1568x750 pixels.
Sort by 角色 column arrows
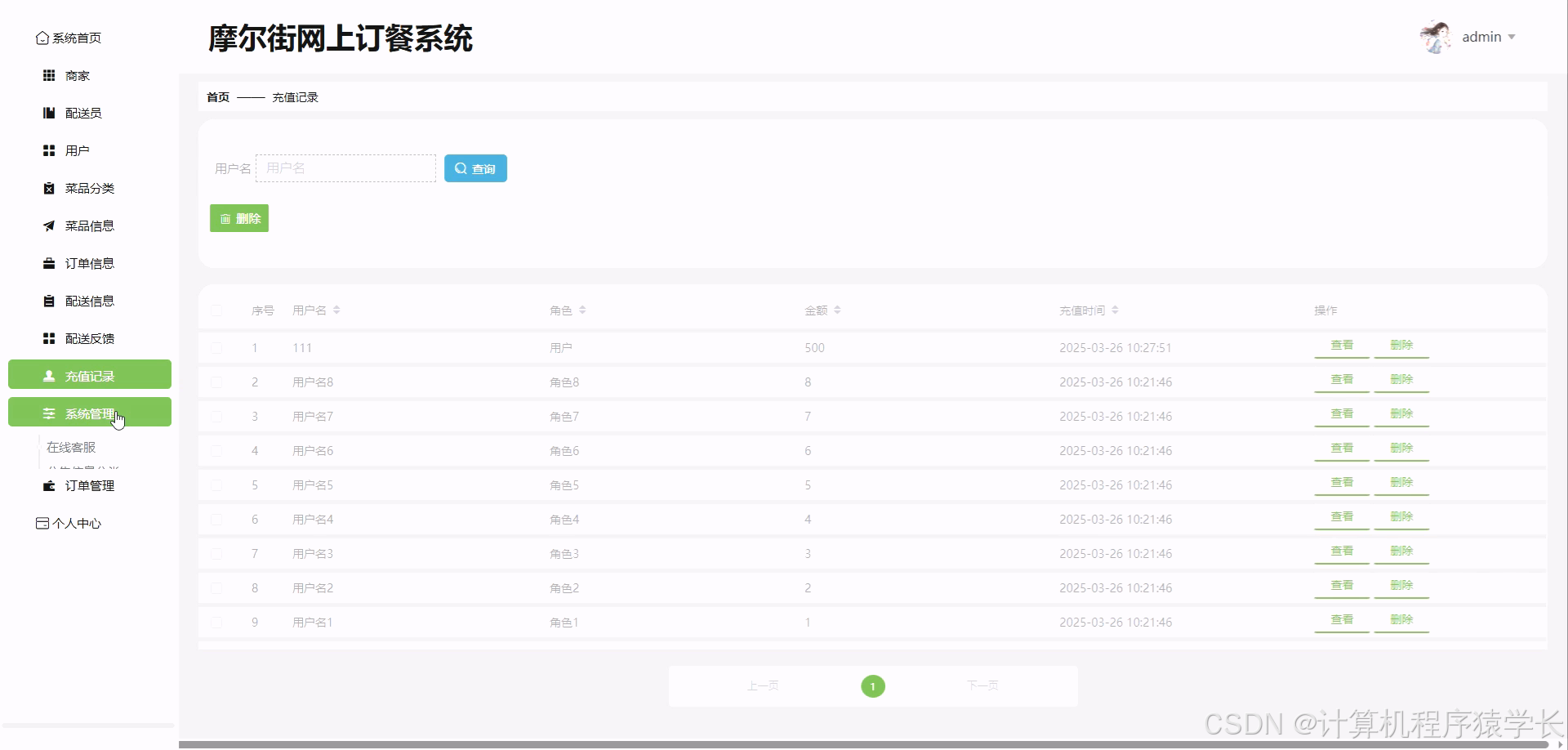tap(582, 310)
